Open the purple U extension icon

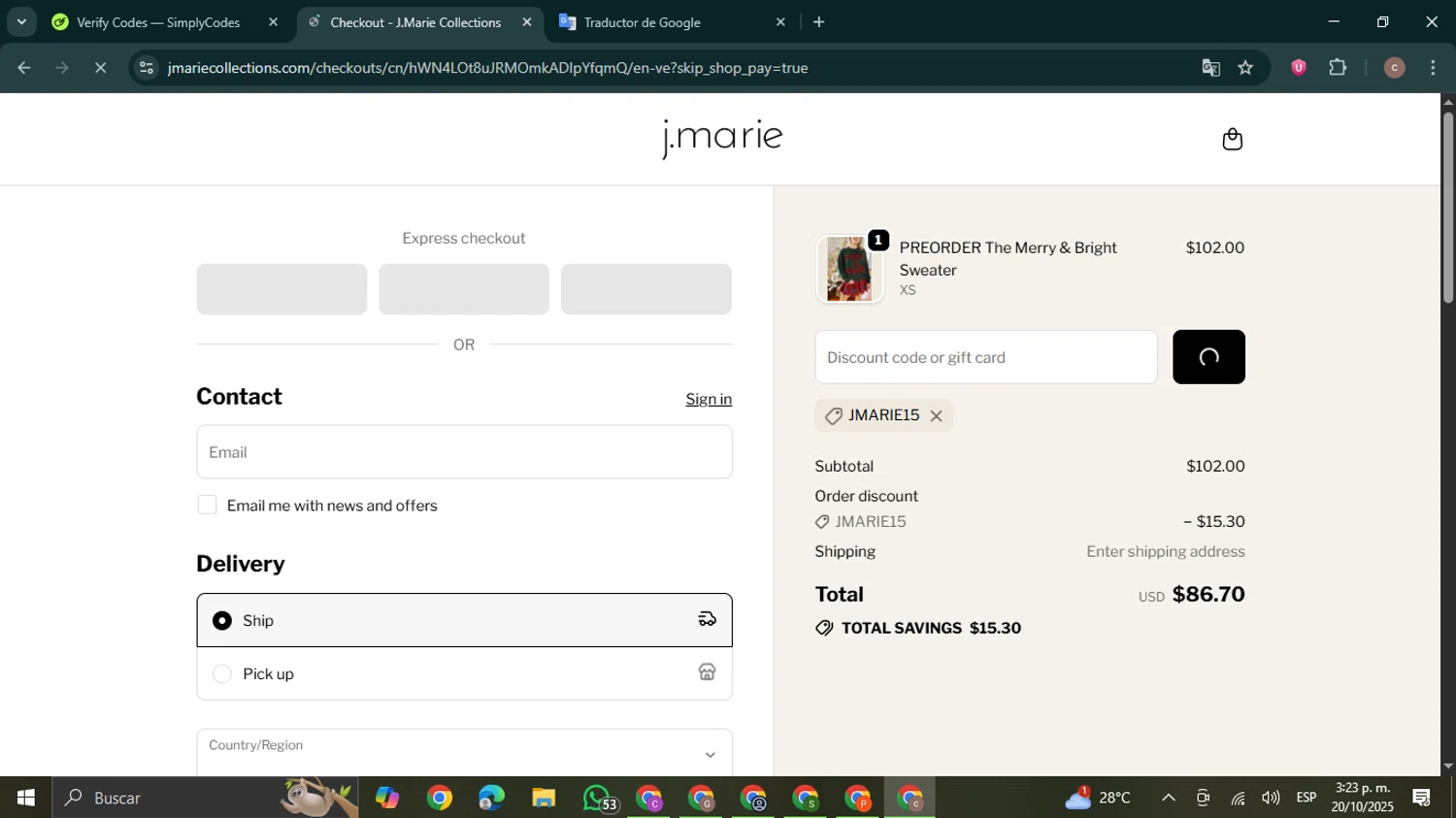[1299, 68]
